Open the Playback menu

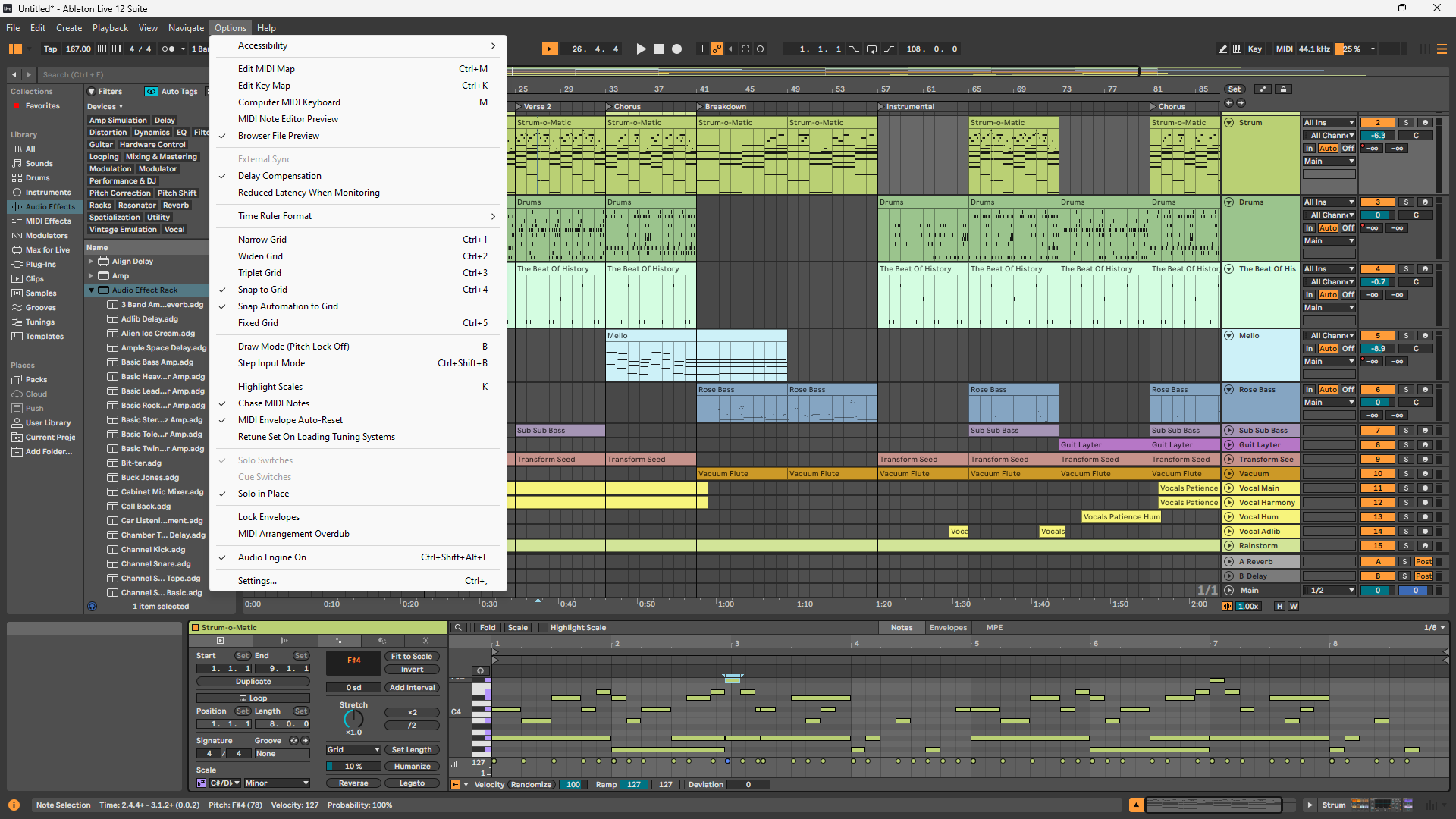click(x=110, y=28)
